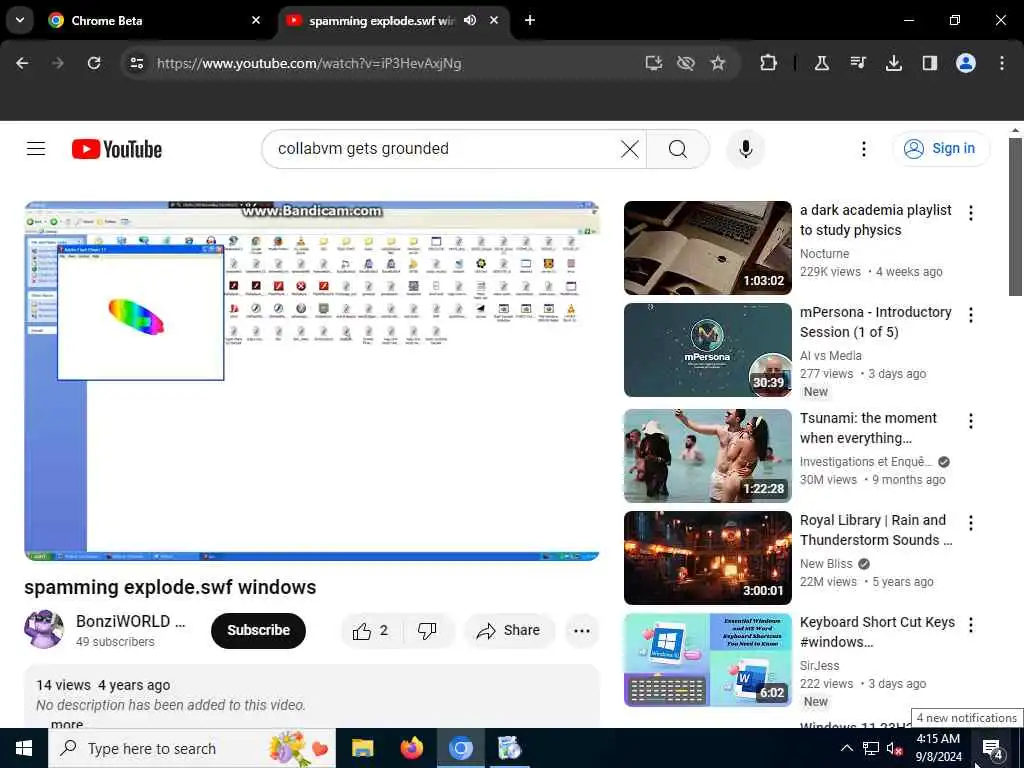Open the YouTube hamburger guide menu
1024x768 pixels.
36,149
